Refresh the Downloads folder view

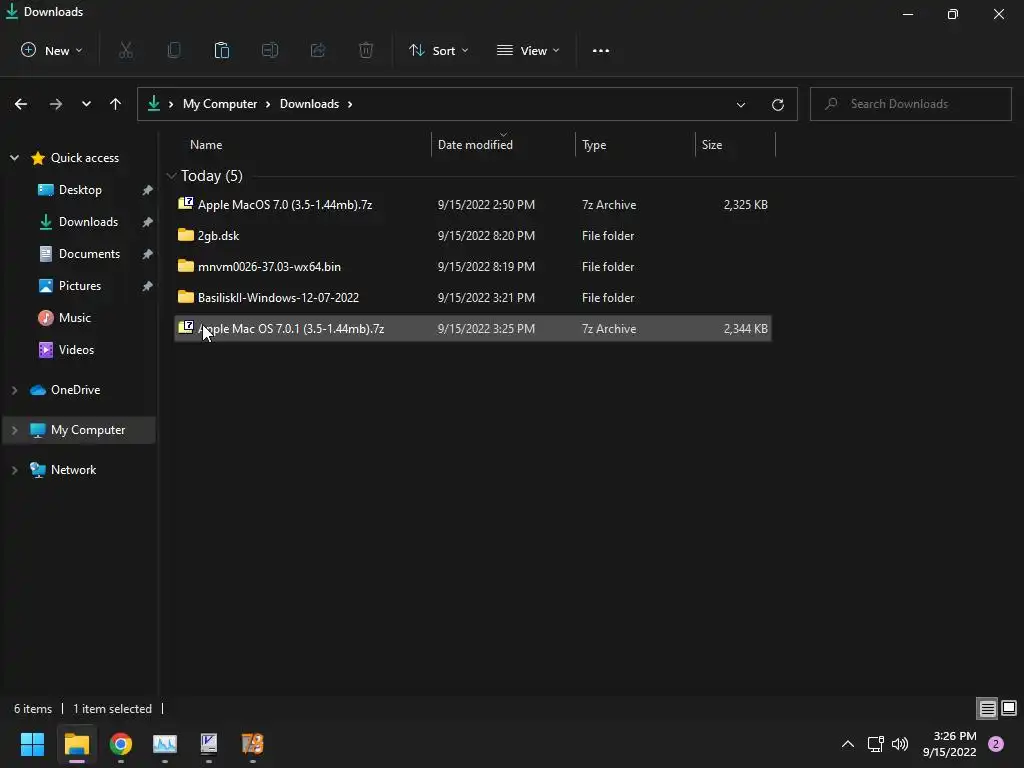pyautogui.click(x=778, y=104)
